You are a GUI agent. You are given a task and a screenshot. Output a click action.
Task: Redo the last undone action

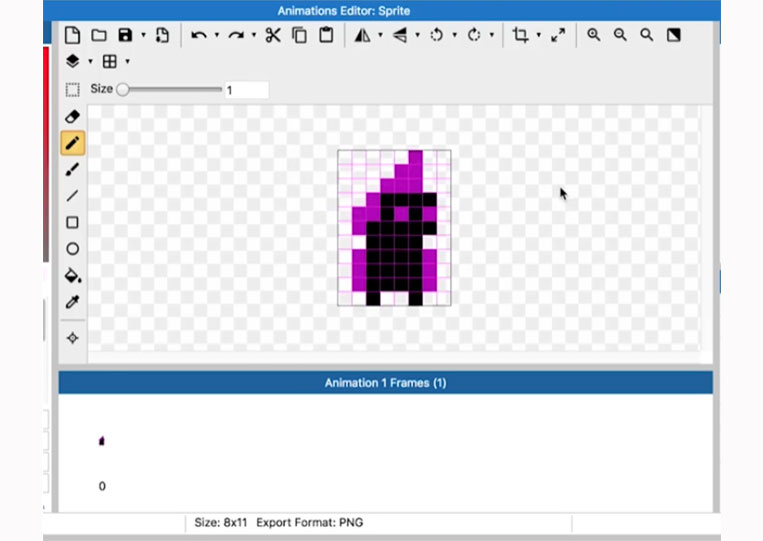point(236,35)
